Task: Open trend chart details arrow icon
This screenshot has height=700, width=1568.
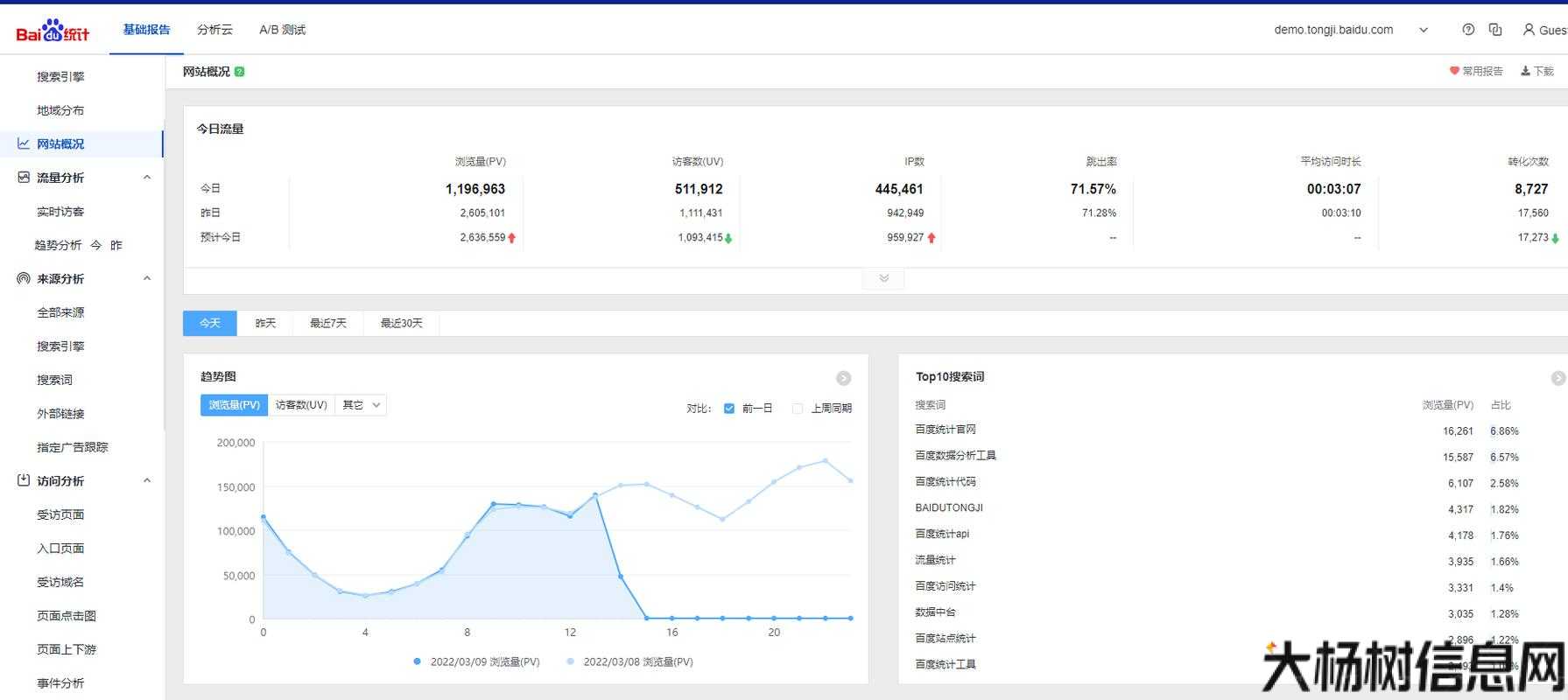Action: 843,378
